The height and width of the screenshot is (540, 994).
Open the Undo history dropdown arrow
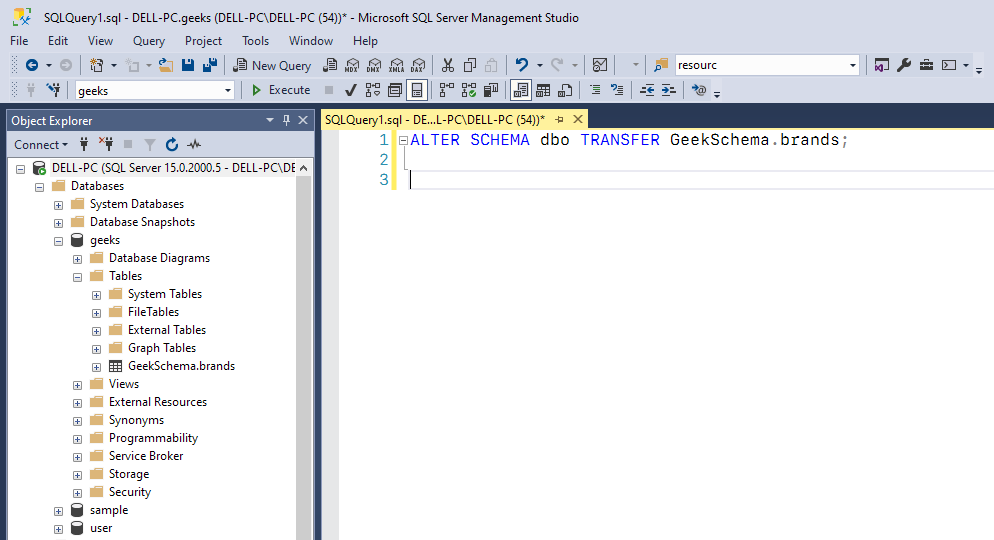[x=539, y=65]
